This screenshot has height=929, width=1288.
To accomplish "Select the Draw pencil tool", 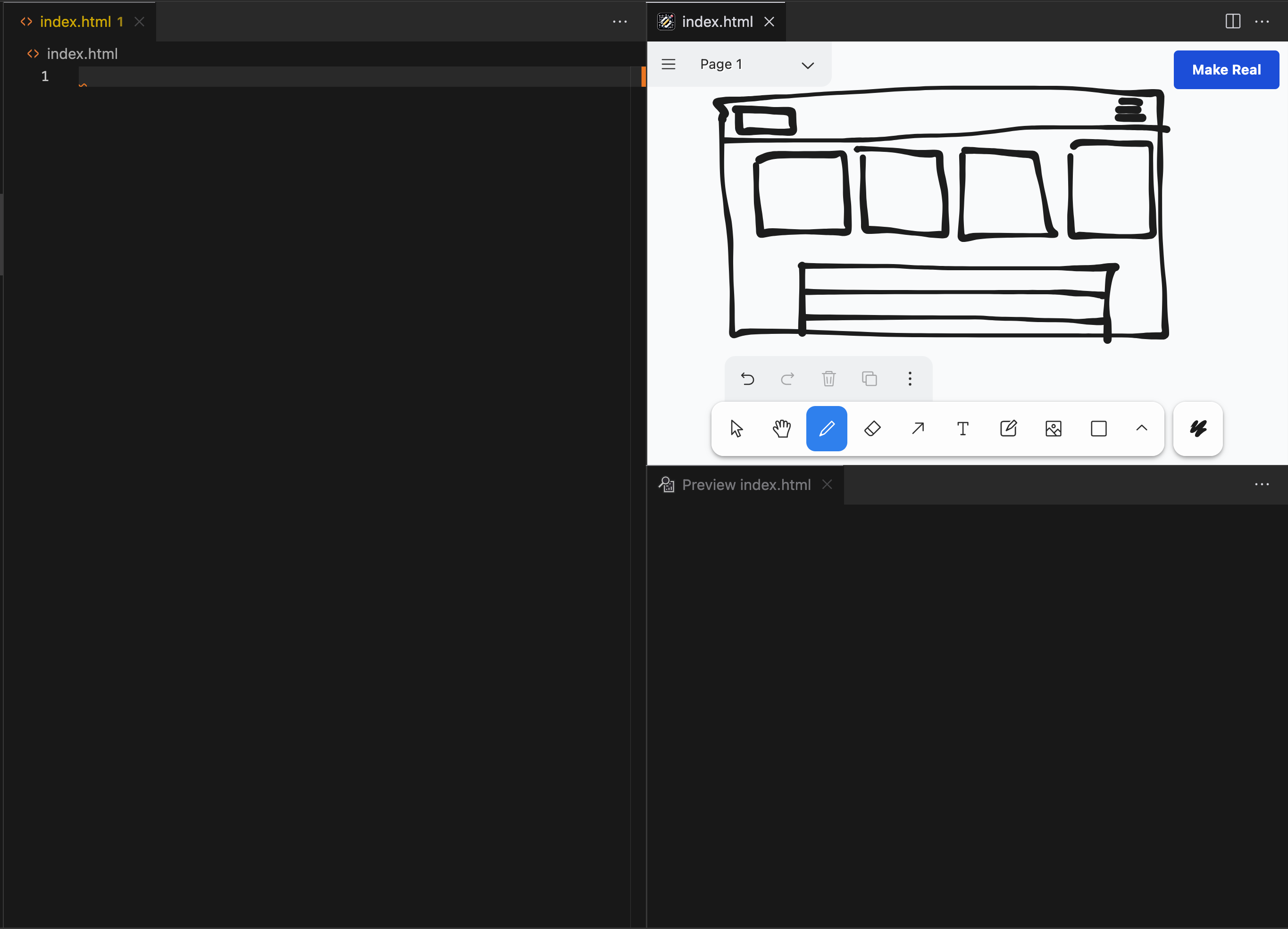I will tap(826, 429).
